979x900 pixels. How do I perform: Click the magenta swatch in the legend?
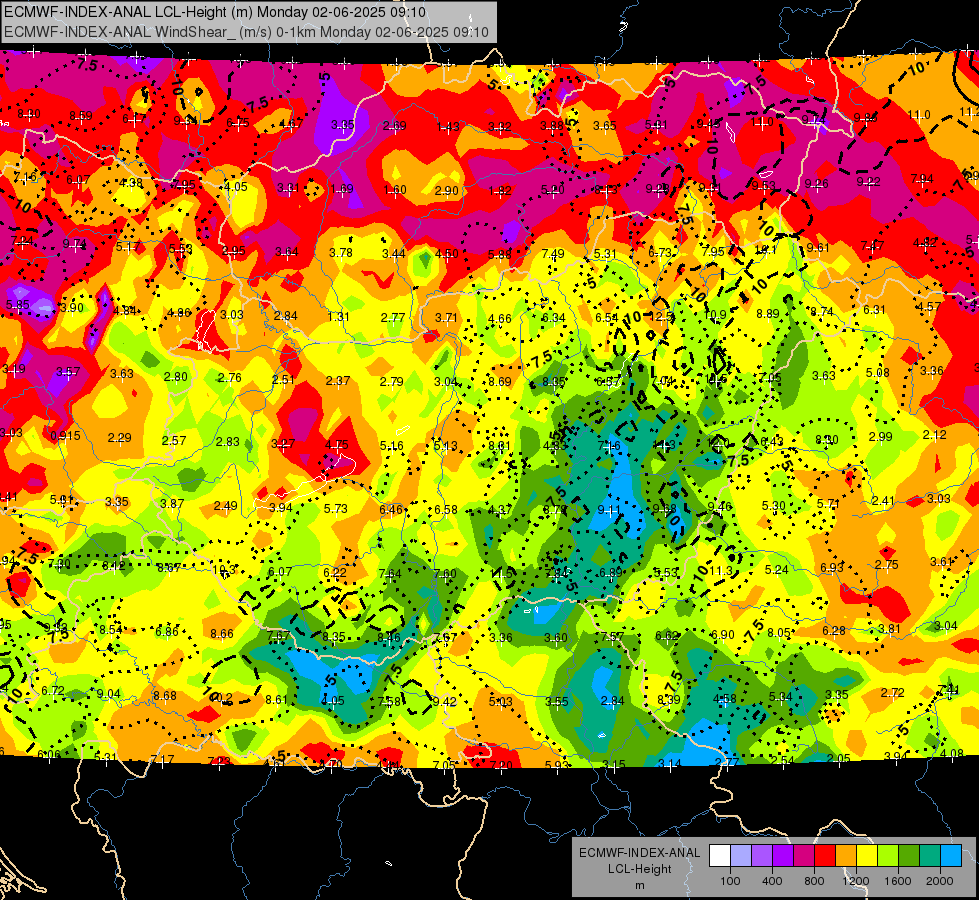[804, 856]
